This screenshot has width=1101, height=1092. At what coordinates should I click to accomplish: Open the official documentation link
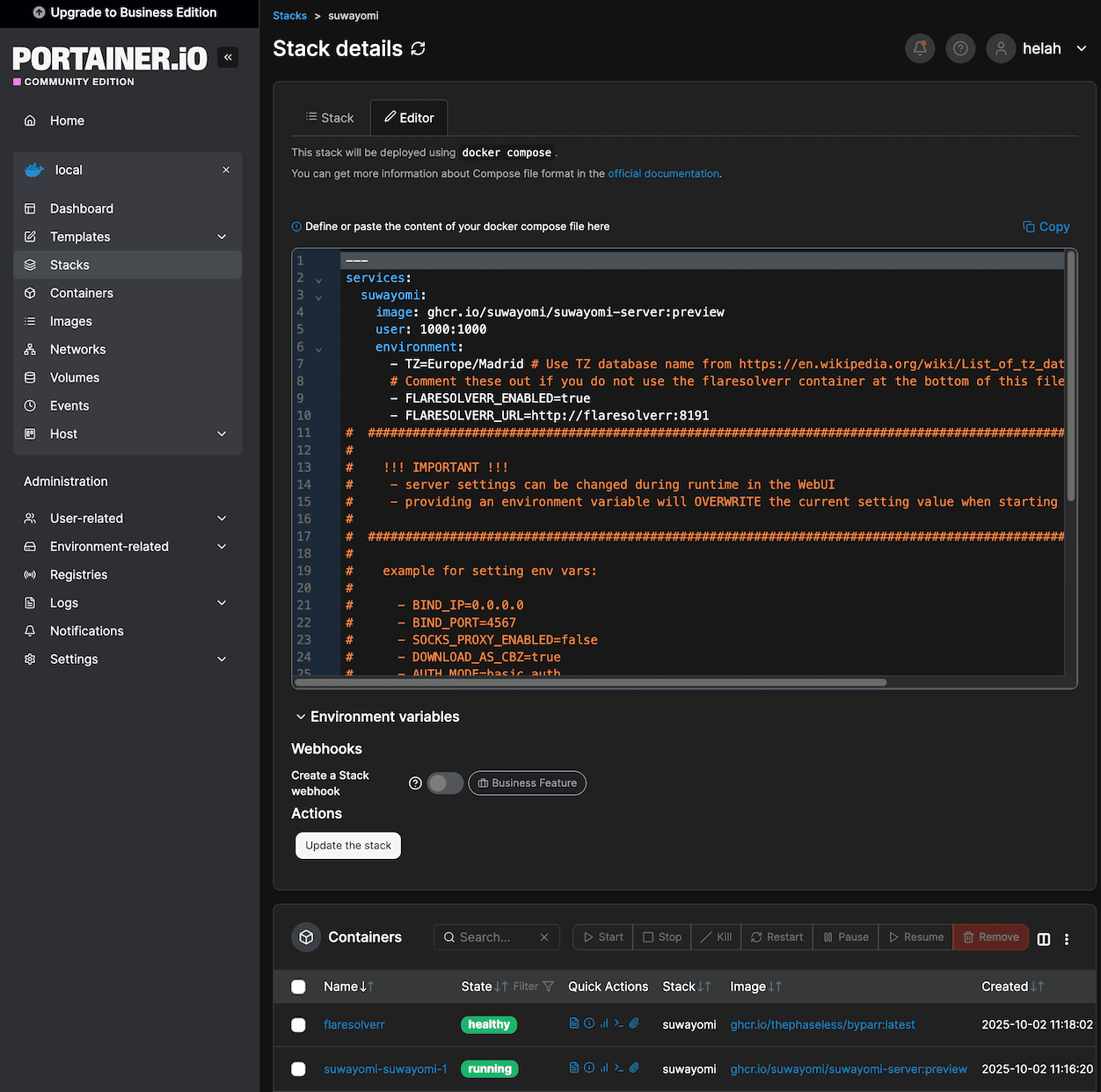coord(663,174)
